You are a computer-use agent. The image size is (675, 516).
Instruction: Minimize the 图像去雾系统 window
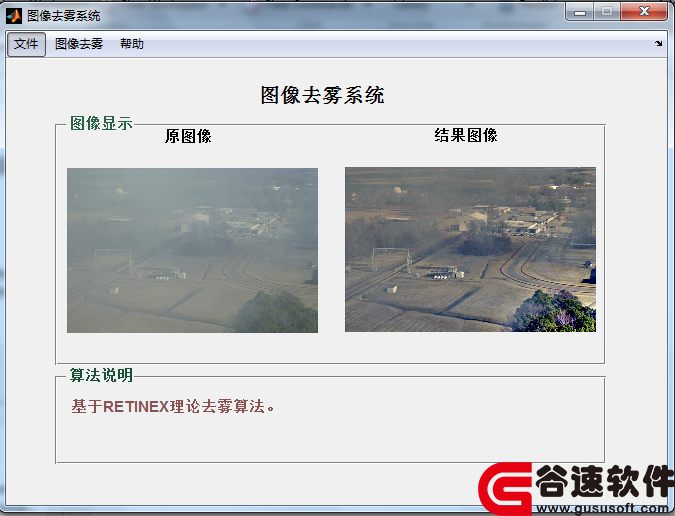(580, 12)
